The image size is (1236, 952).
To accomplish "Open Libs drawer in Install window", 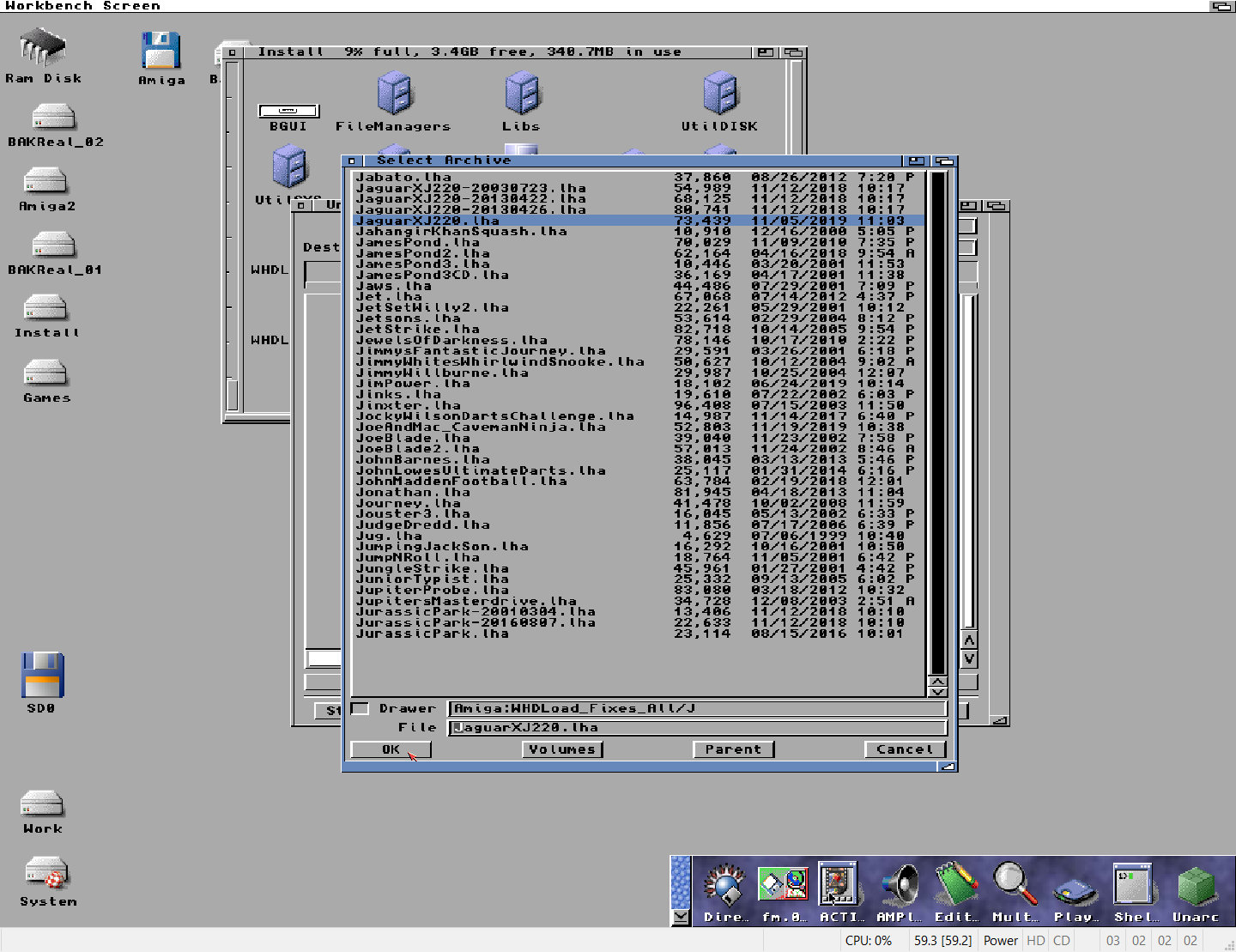I will (x=522, y=94).
